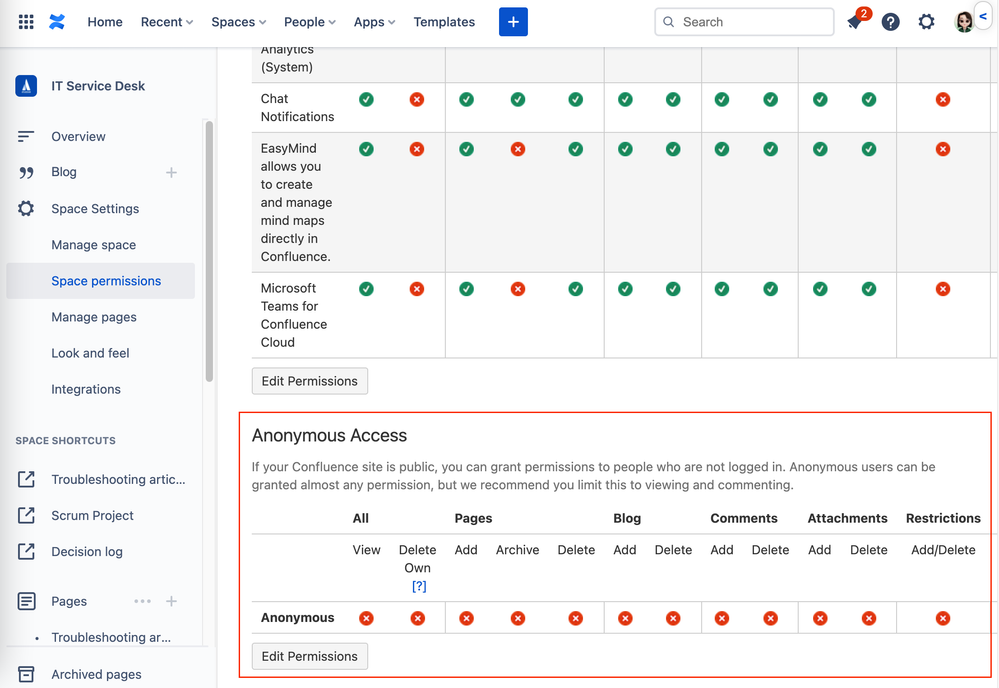This screenshot has height=688, width=999.
Task: Open the Templates menu item
Action: [x=444, y=22]
